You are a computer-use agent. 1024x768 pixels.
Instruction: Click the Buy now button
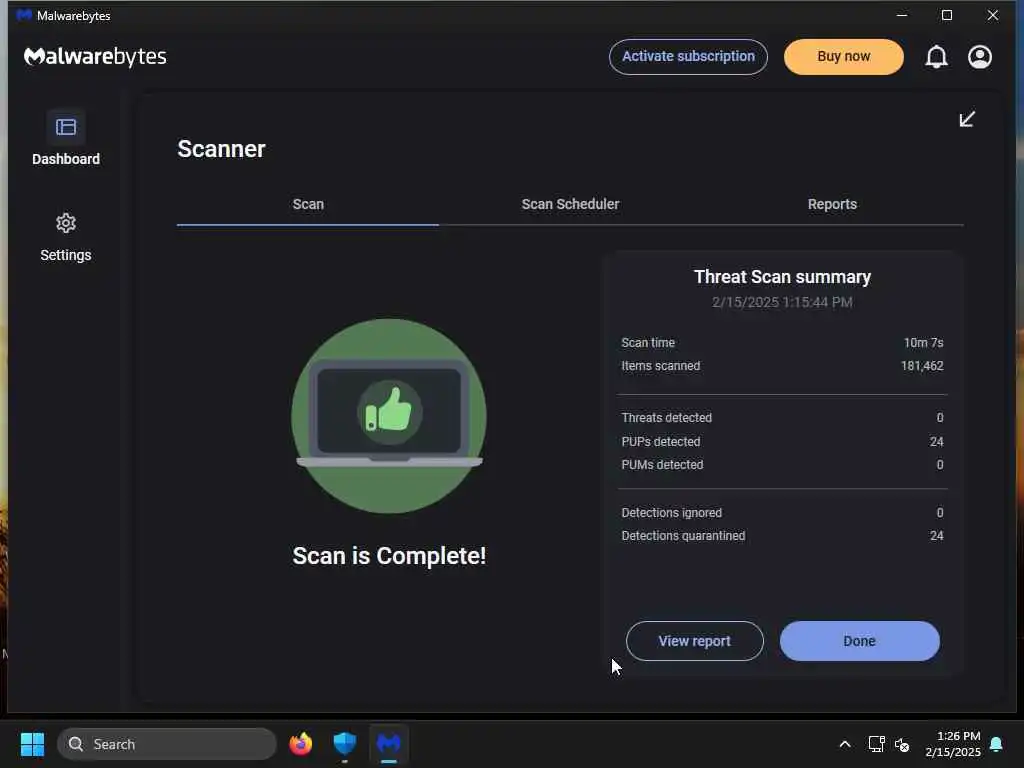844,57
